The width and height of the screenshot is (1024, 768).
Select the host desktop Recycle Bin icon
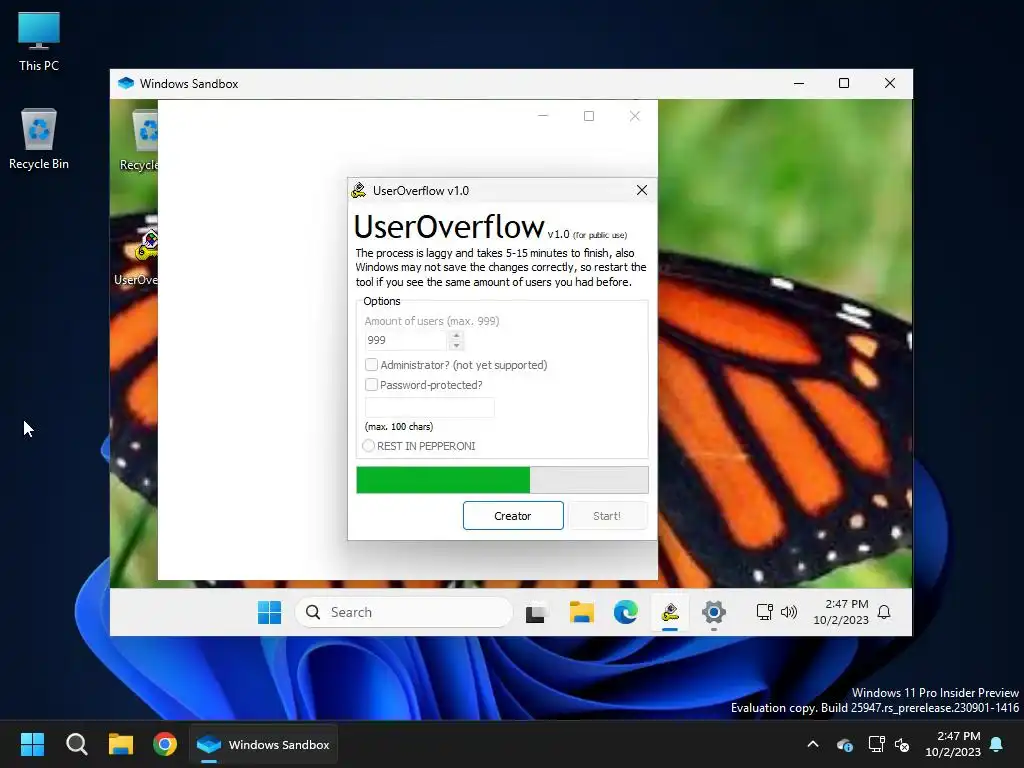(39, 138)
